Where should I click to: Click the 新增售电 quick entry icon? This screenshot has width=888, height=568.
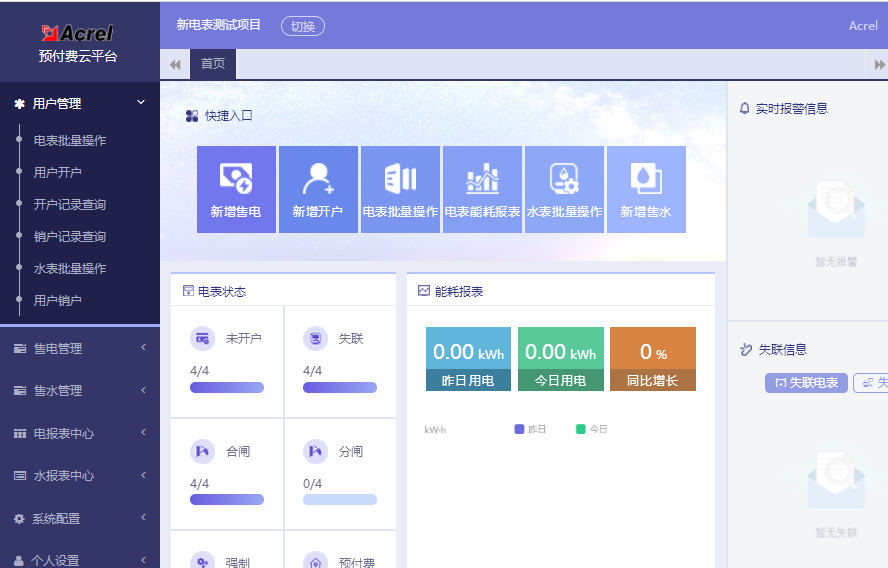click(236, 180)
